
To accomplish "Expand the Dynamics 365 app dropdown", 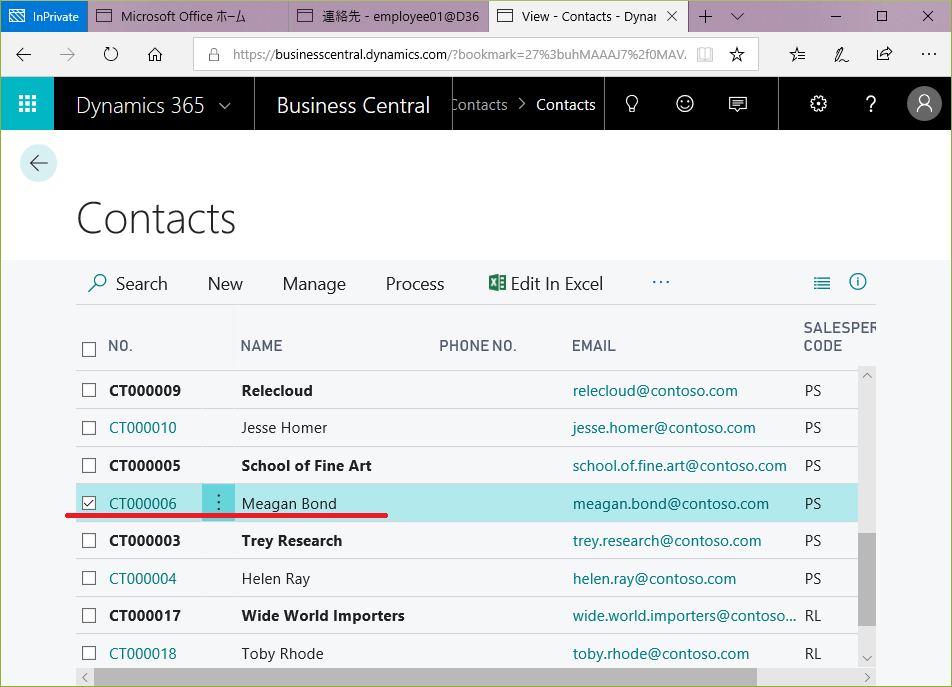I will point(225,106).
